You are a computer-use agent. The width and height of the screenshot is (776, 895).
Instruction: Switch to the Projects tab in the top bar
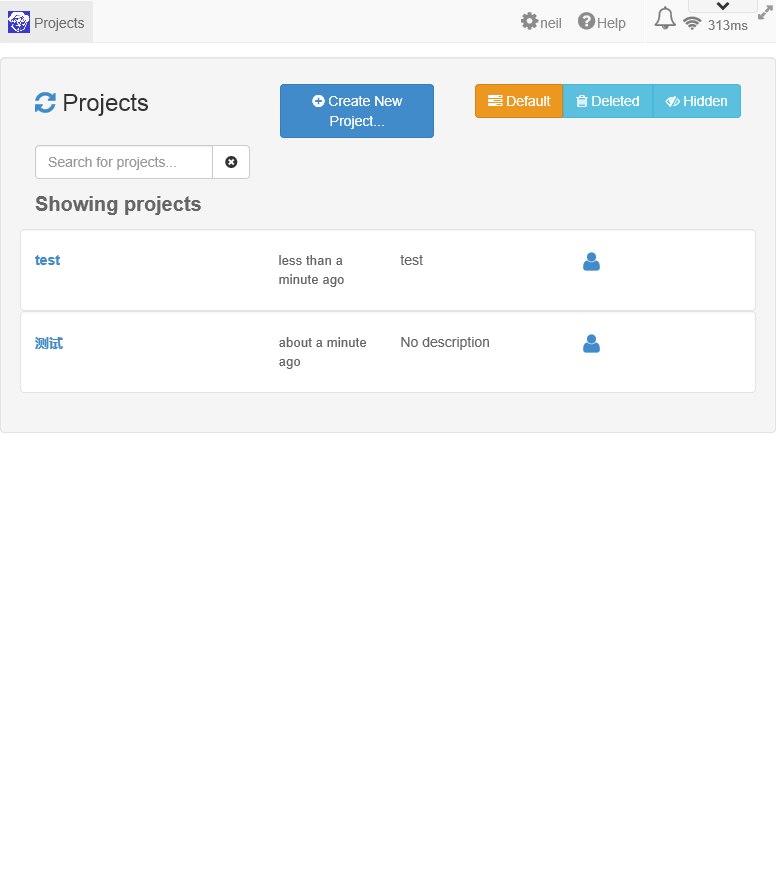point(47,22)
